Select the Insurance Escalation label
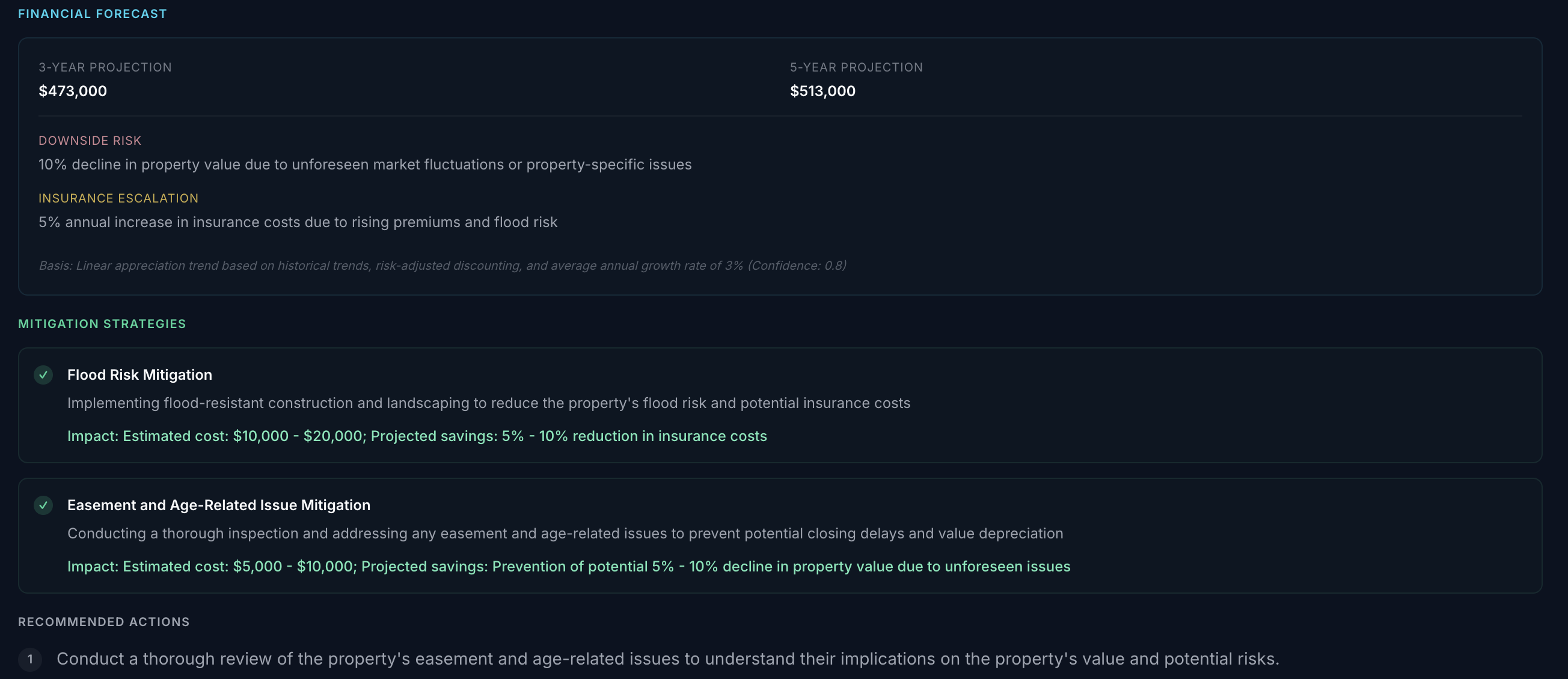Screen dimensions: 1568x679 click(118, 198)
